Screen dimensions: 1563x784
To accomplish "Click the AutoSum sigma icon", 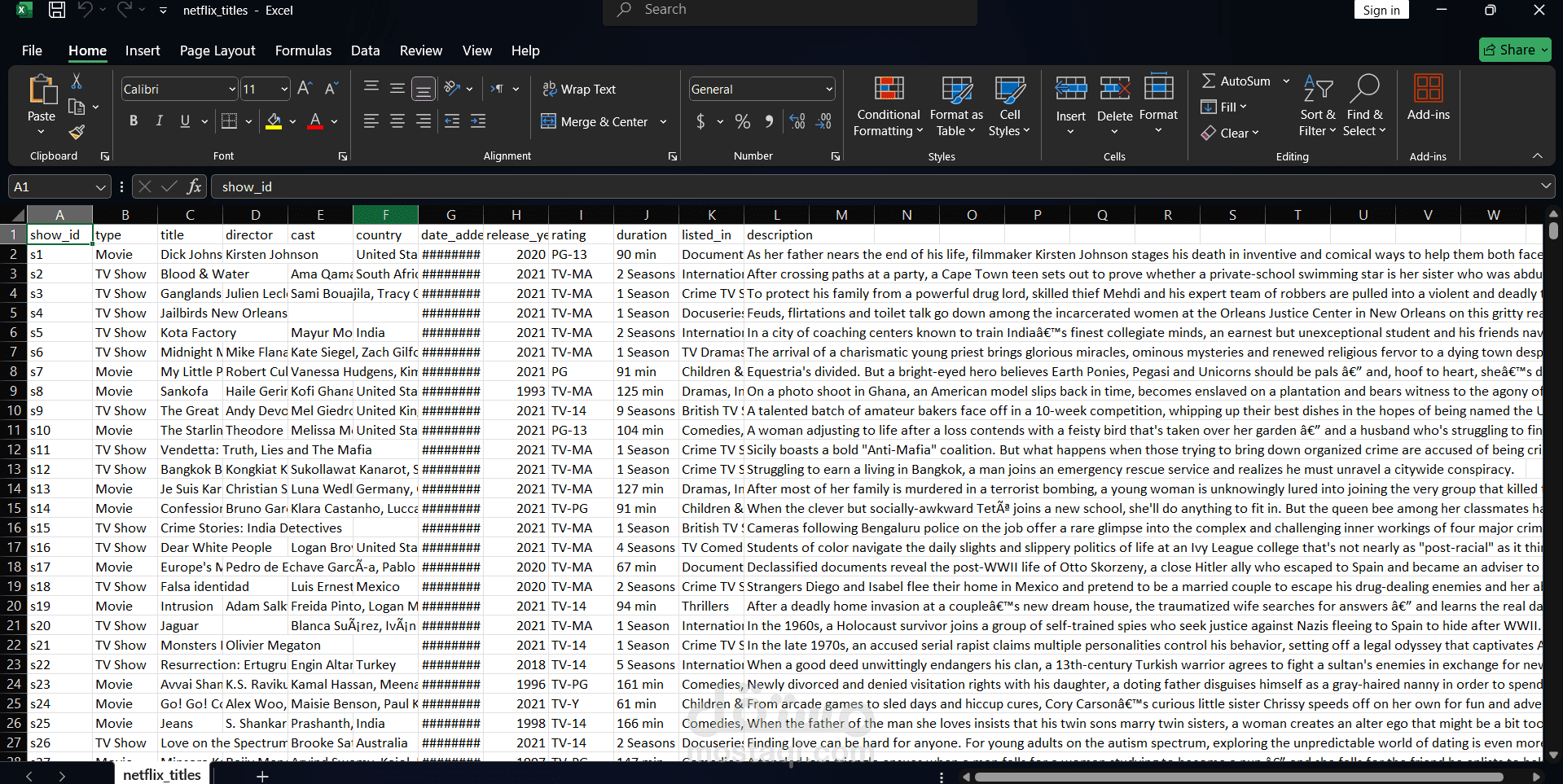I will (x=1209, y=81).
